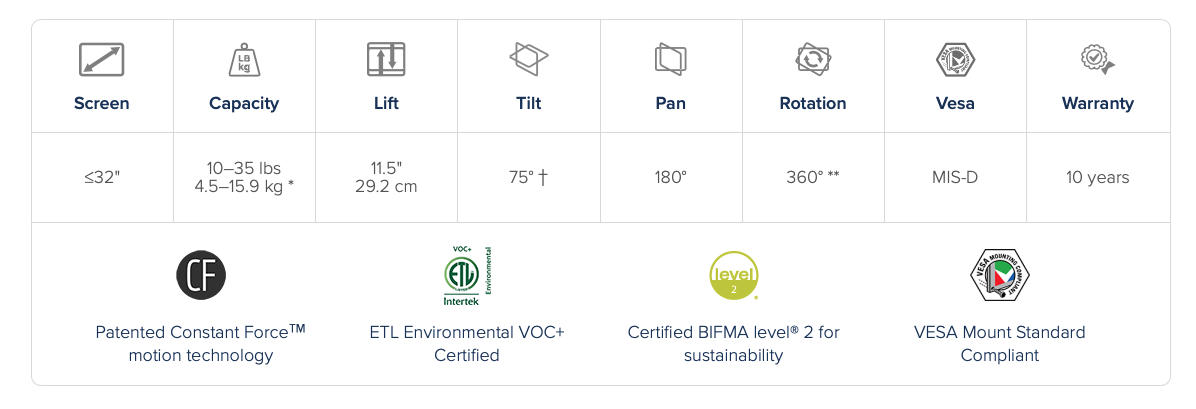Click the Vesa hexagon icon in header
The height and width of the screenshot is (409, 1196).
pyautogui.click(x=955, y=59)
